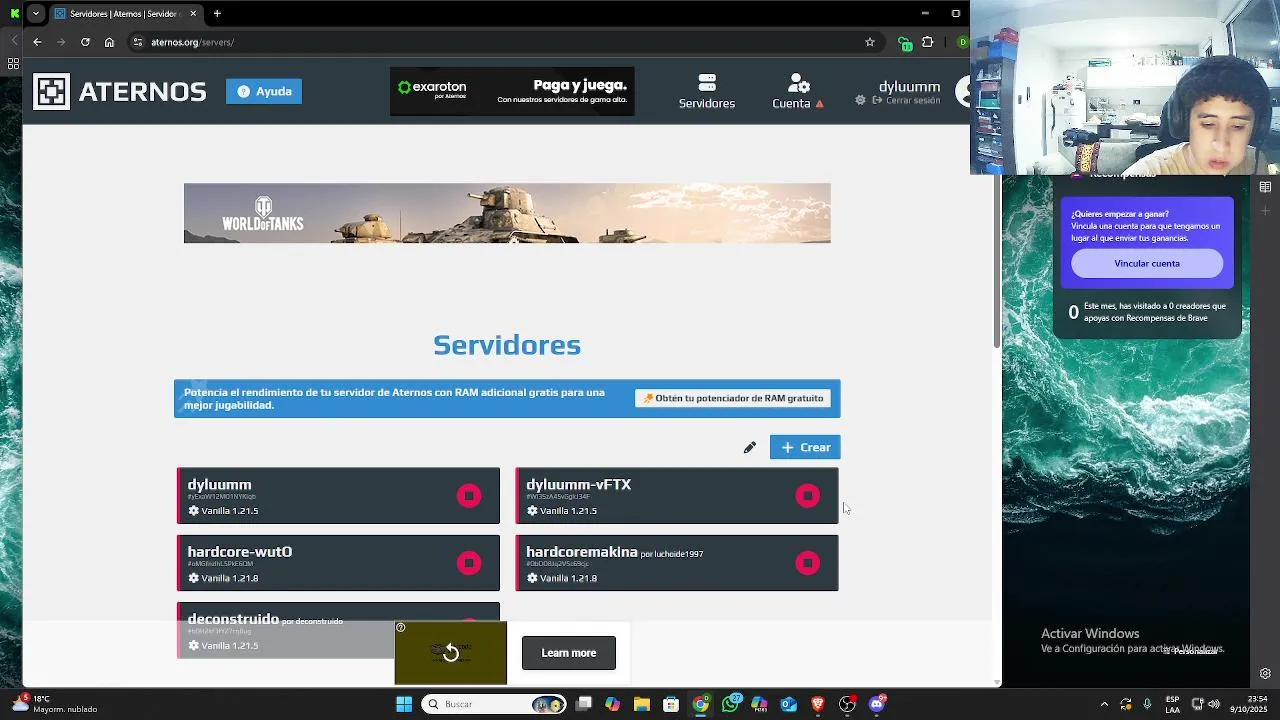Open Discord from the taskbar
Viewport: 1280px width, 720px height.
[877, 704]
